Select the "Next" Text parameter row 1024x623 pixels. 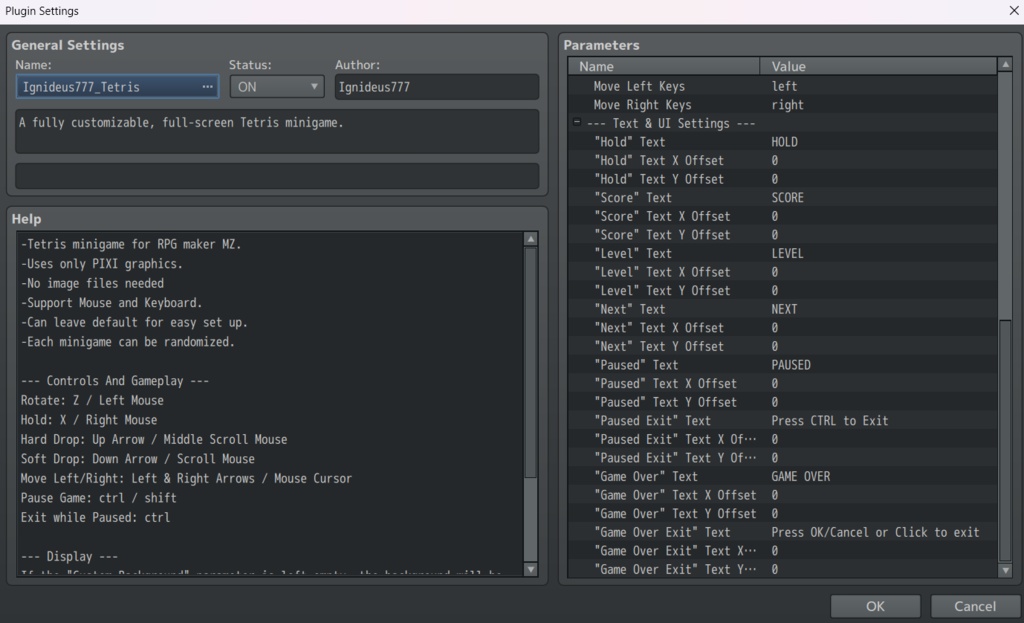pyautogui.click(x=782, y=309)
